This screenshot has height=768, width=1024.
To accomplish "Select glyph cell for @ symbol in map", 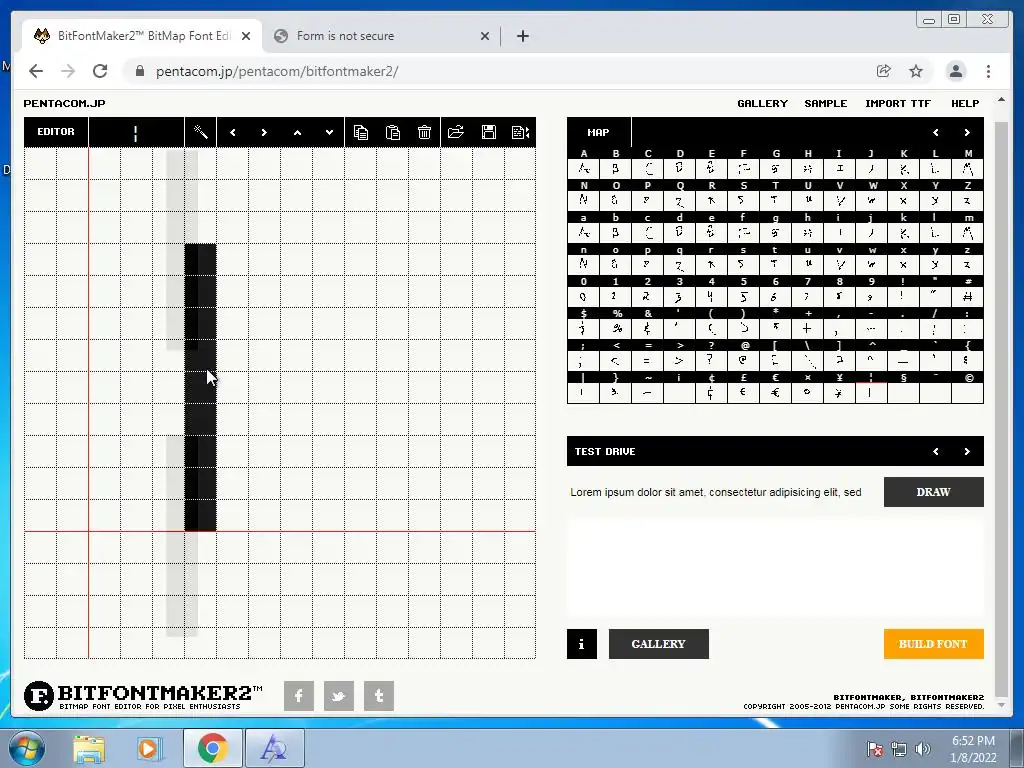I will point(744,361).
